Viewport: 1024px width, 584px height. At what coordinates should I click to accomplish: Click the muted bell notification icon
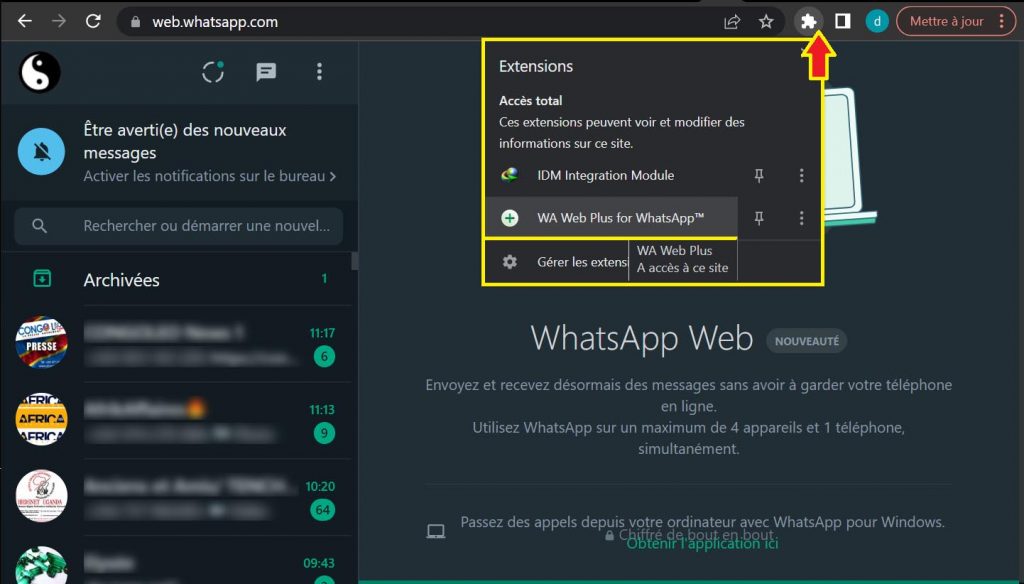point(41,152)
